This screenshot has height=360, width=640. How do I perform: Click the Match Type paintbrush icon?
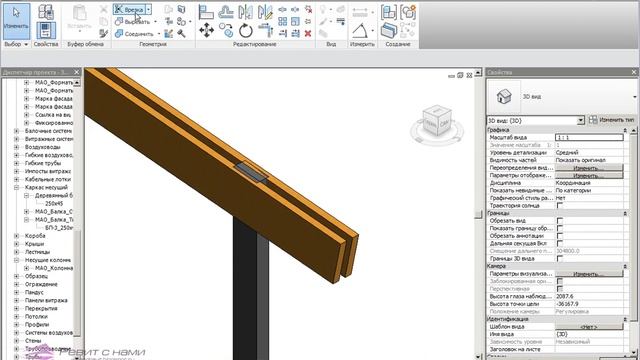104,33
